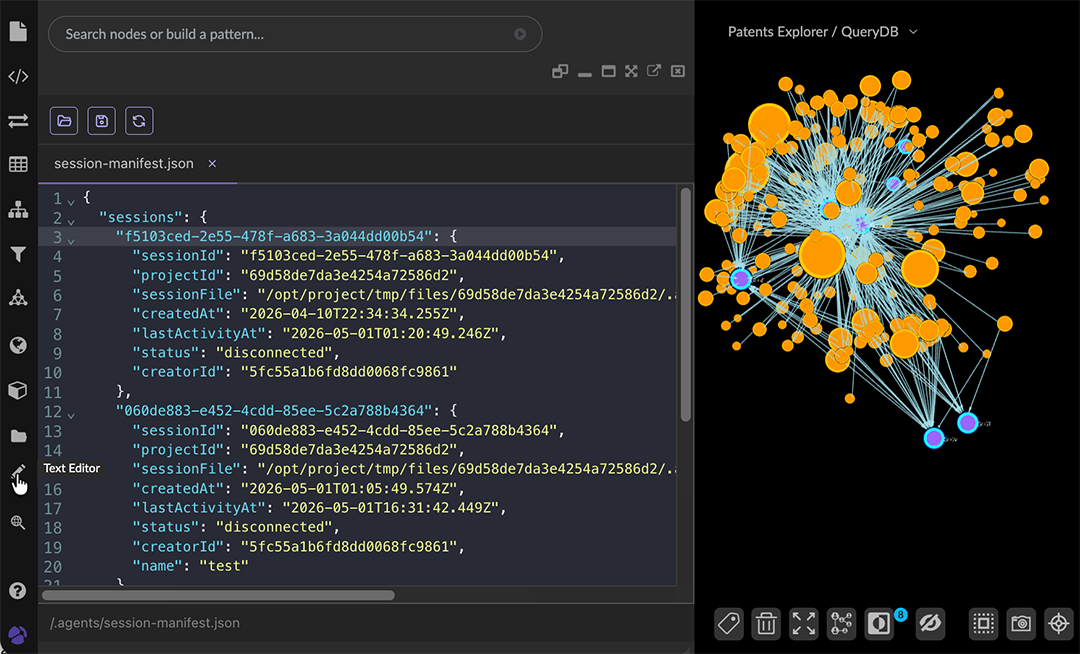The image size is (1080, 654).
Task: Collapse the fold arrow on line 3
Action: coord(71,241)
